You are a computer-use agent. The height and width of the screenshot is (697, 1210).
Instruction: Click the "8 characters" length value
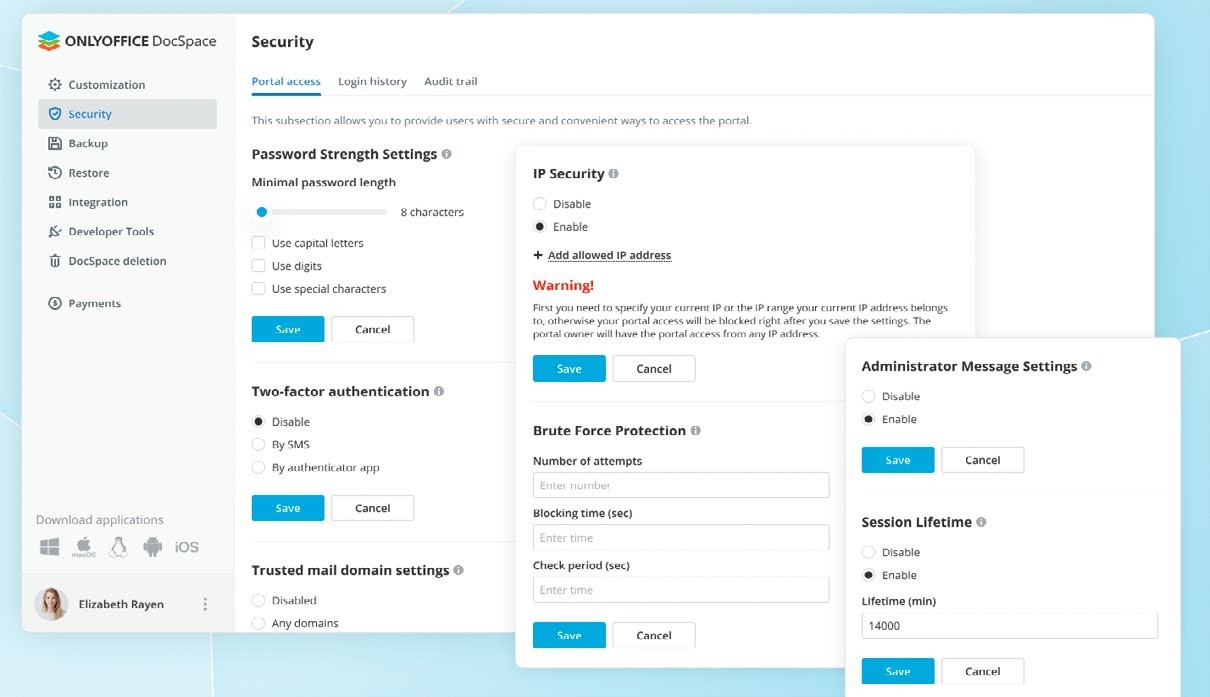coord(432,212)
